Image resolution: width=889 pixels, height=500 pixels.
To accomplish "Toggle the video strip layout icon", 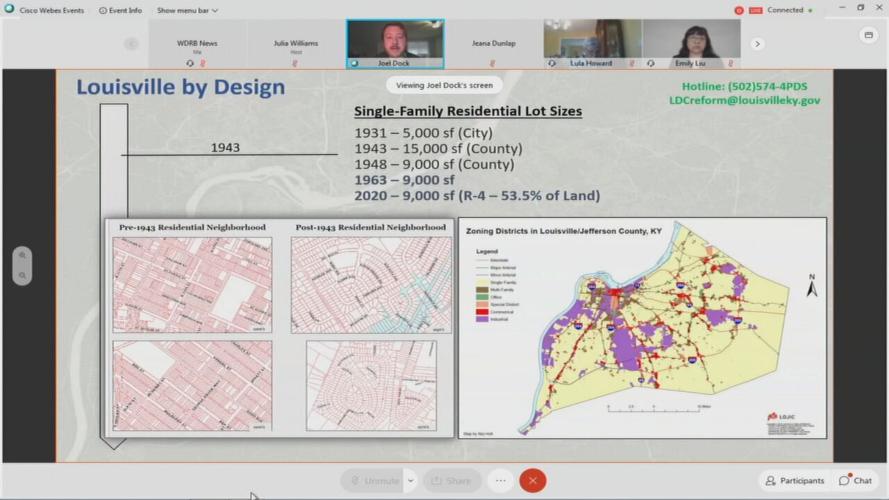I will [x=869, y=35].
